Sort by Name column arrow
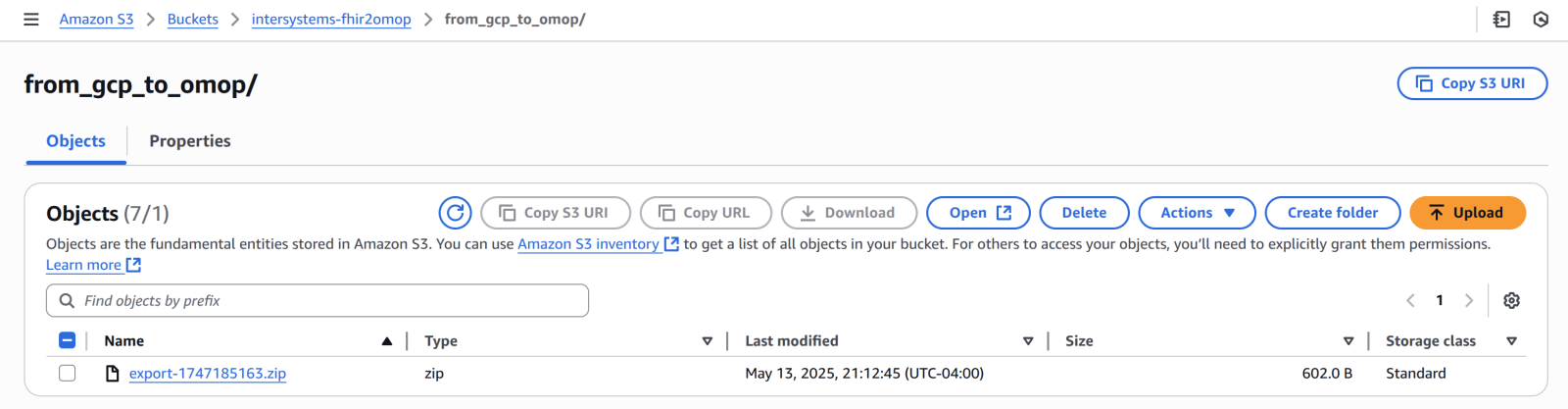The height and width of the screenshot is (409, 1568). [387, 341]
